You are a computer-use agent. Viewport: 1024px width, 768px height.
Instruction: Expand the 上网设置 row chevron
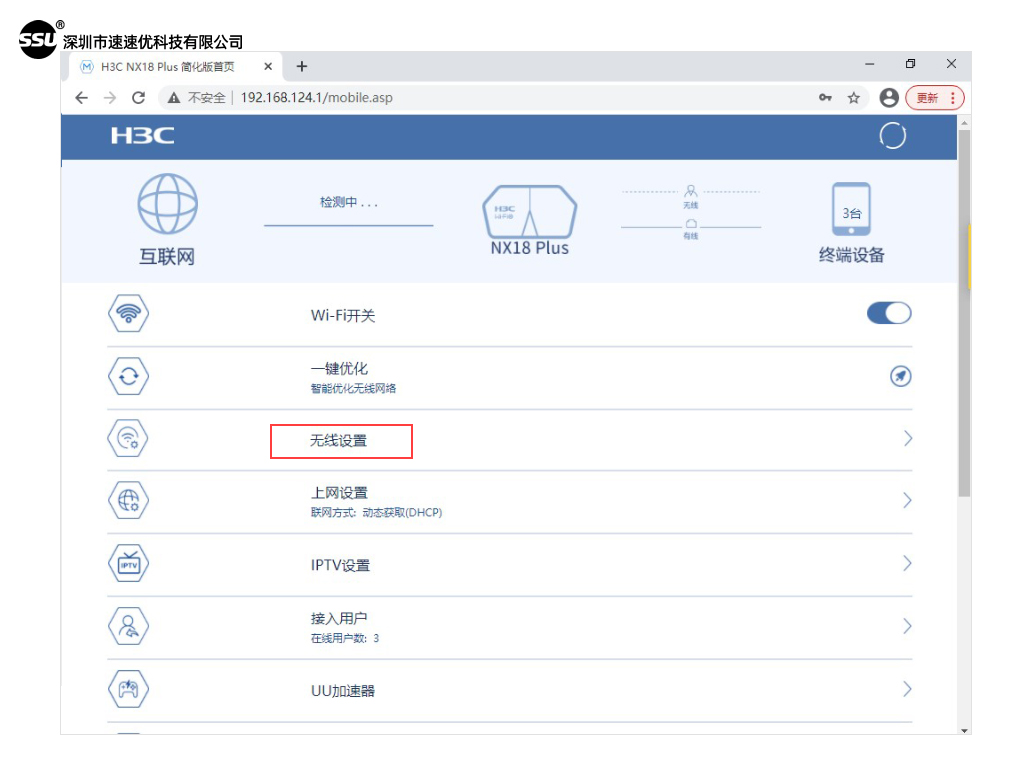tap(907, 500)
